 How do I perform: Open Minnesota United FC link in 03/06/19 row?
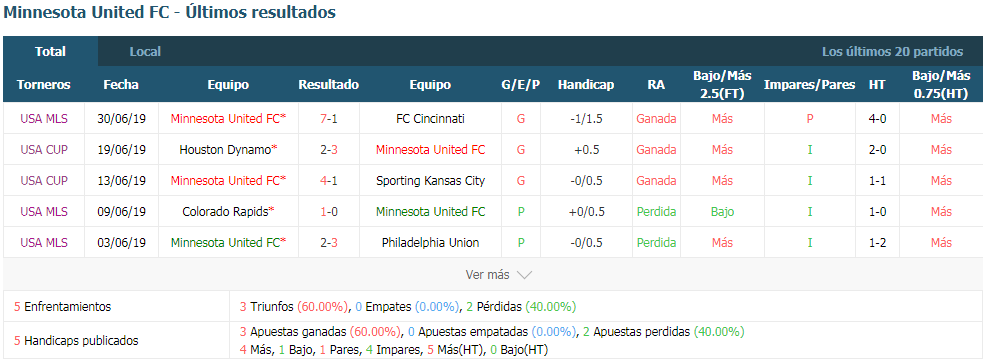click(x=226, y=243)
